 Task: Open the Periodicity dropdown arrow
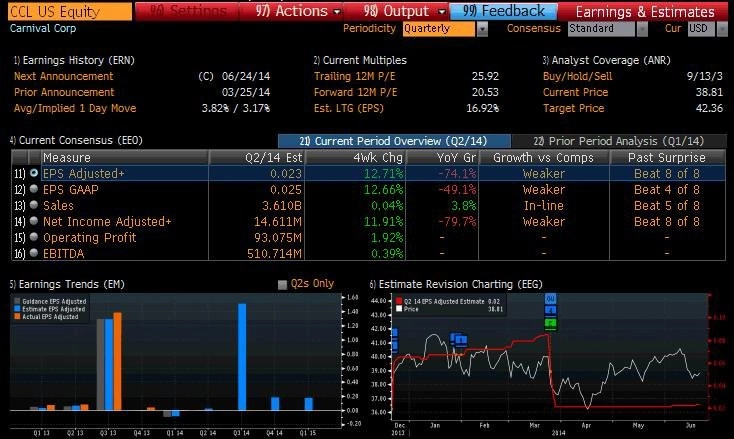click(482, 29)
